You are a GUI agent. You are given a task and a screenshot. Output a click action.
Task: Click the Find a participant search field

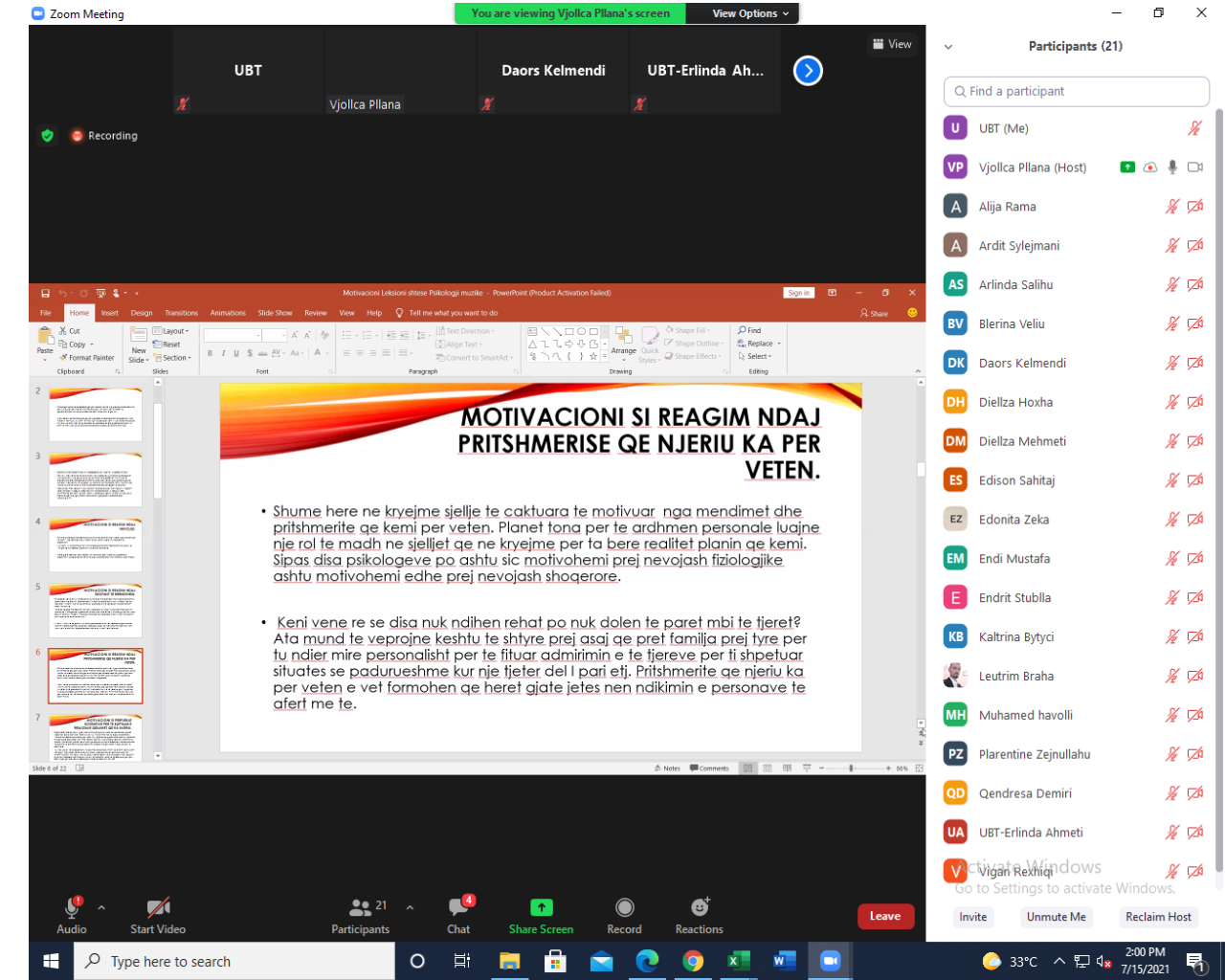point(1076,91)
